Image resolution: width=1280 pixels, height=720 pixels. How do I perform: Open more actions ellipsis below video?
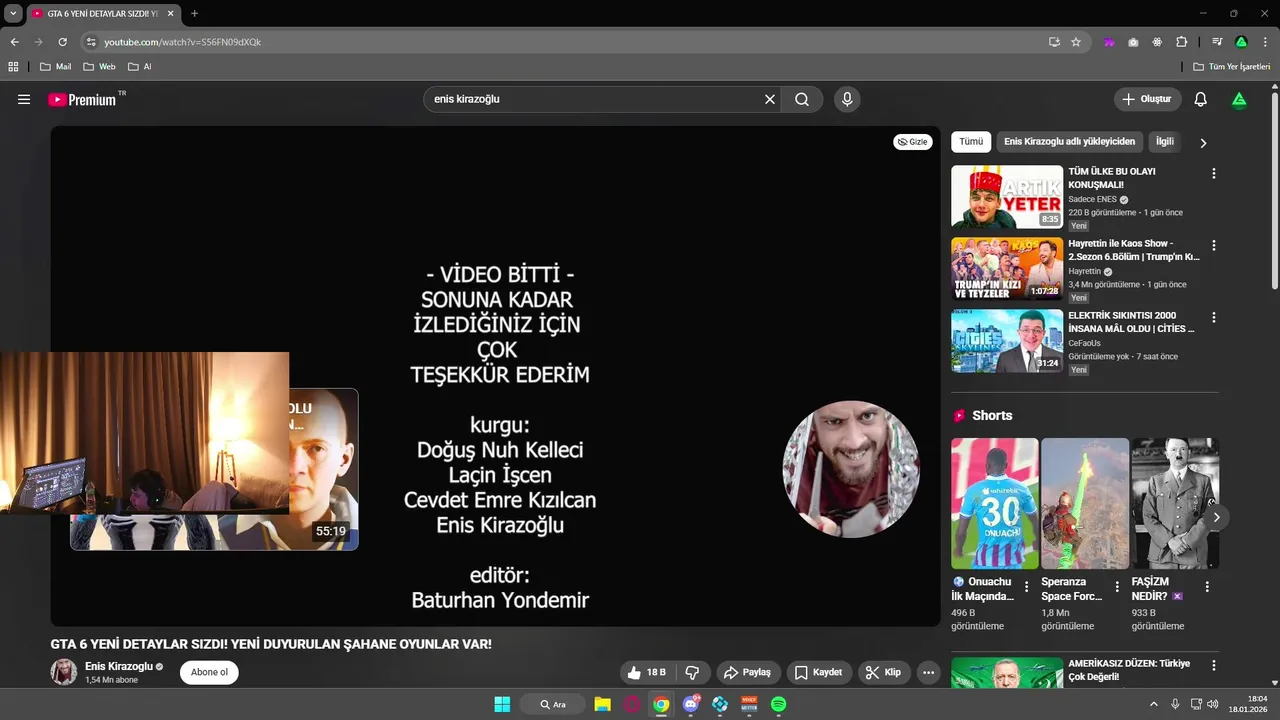pos(928,672)
